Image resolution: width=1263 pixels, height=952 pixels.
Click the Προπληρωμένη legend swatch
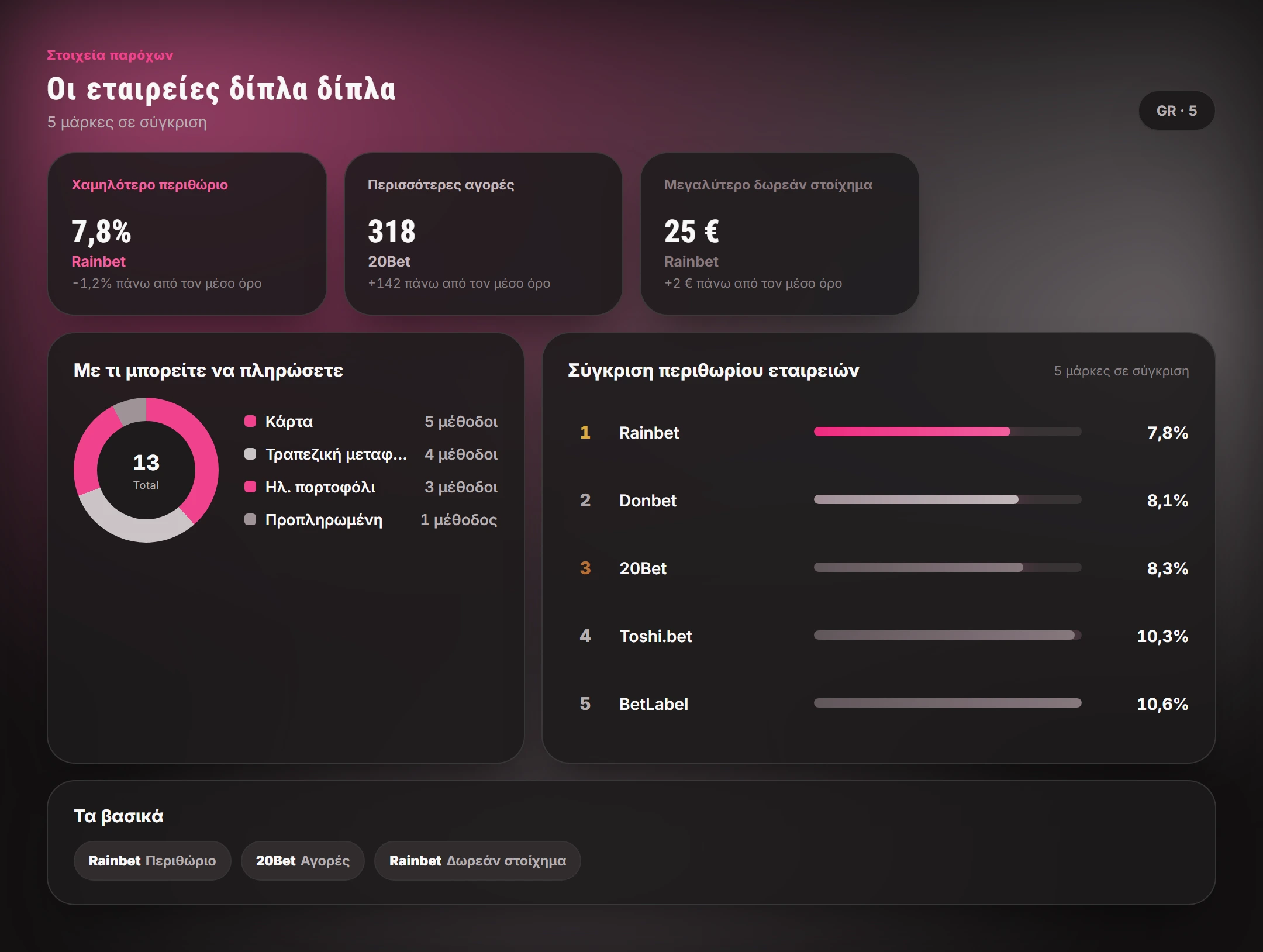(250, 519)
